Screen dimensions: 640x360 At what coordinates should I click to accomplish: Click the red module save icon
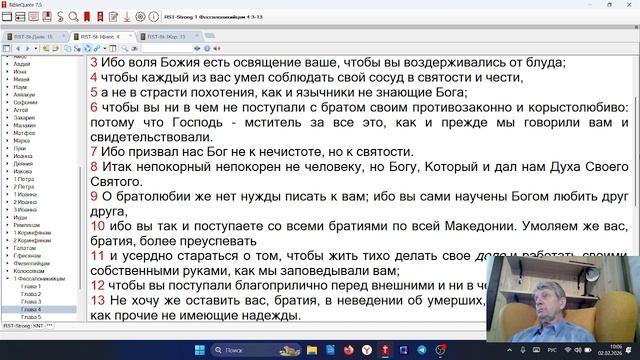pyautogui.click(x=47, y=17)
